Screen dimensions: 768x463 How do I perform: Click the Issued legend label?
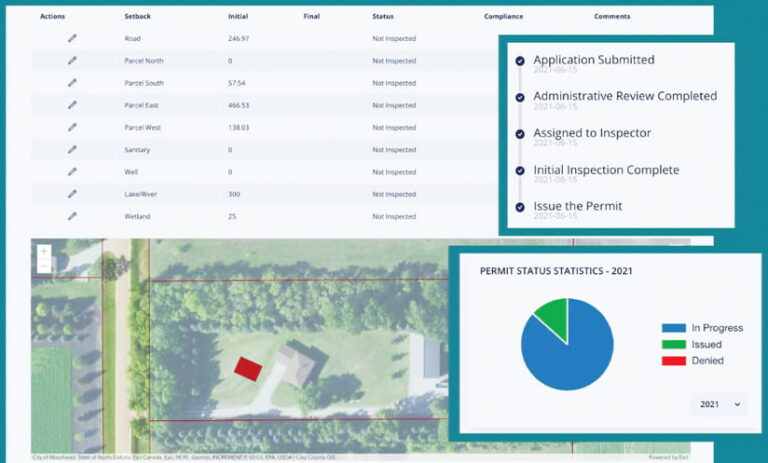[706, 344]
